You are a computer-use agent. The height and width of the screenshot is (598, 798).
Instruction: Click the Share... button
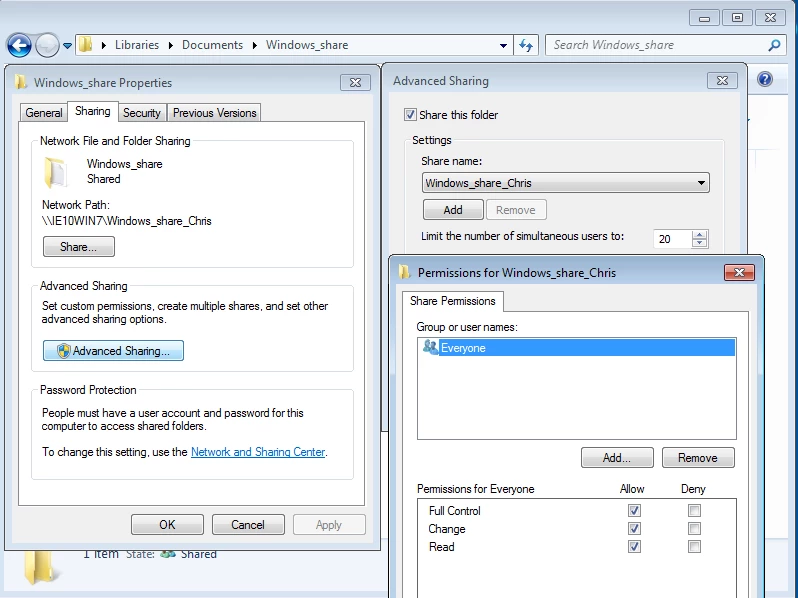pyautogui.click(x=78, y=247)
